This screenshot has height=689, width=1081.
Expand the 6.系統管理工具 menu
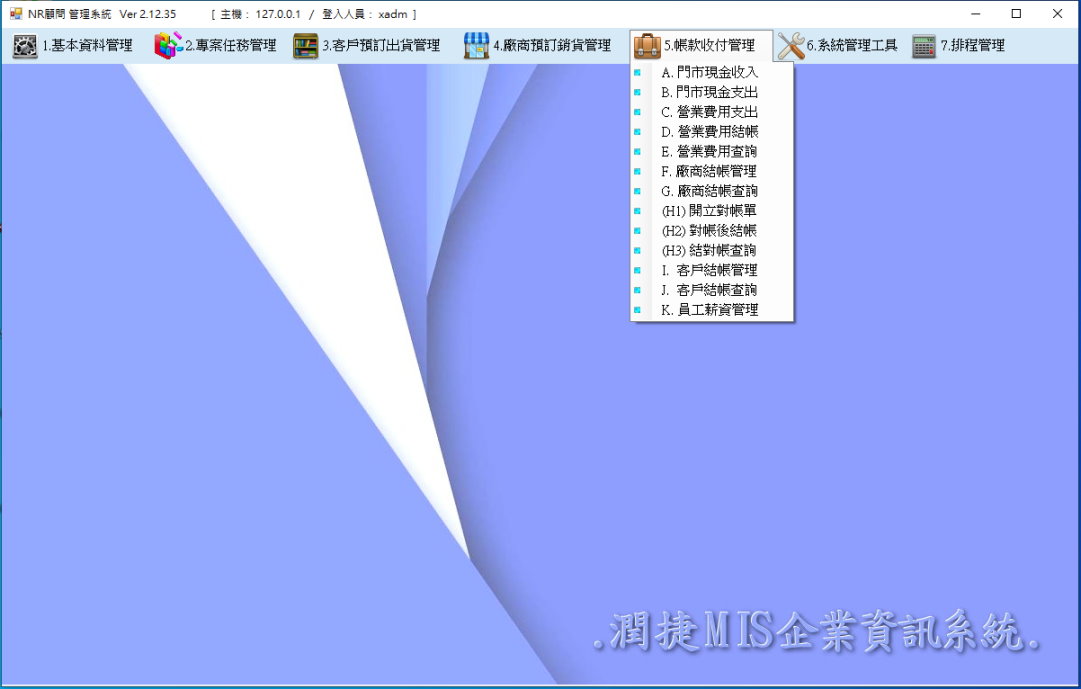851,46
